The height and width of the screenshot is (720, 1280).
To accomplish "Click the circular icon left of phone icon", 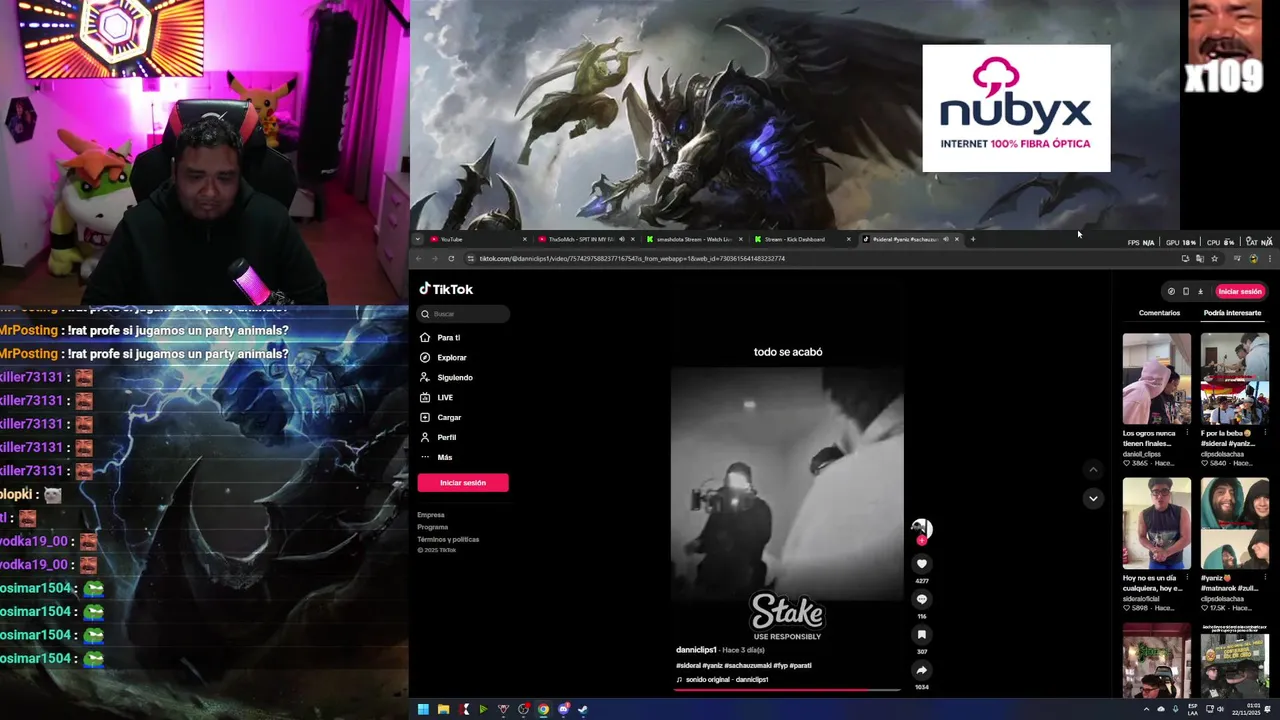I will (1171, 291).
